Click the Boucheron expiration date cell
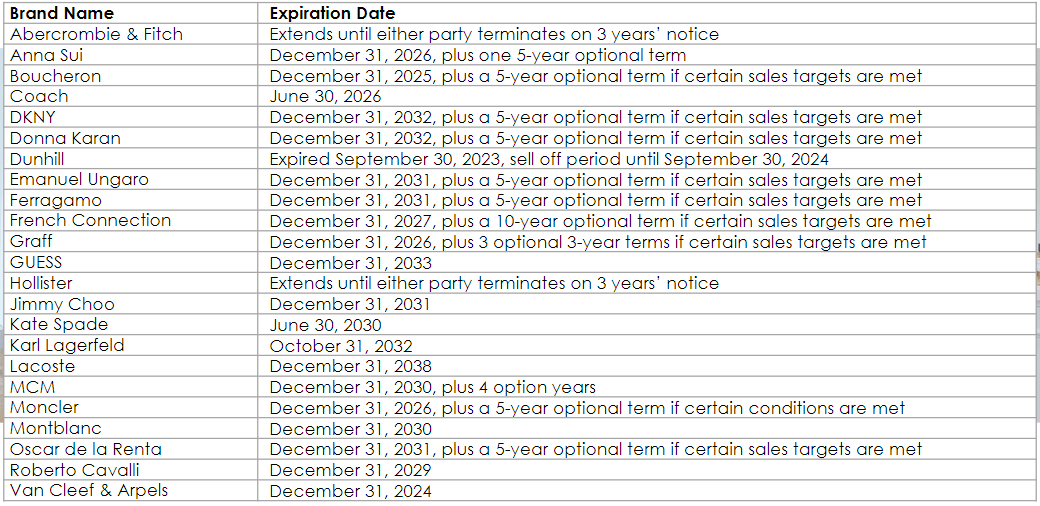 (595, 76)
